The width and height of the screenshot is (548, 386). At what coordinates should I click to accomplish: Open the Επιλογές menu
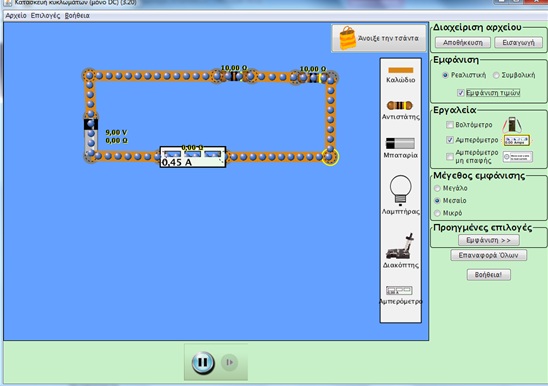pos(45,16)
